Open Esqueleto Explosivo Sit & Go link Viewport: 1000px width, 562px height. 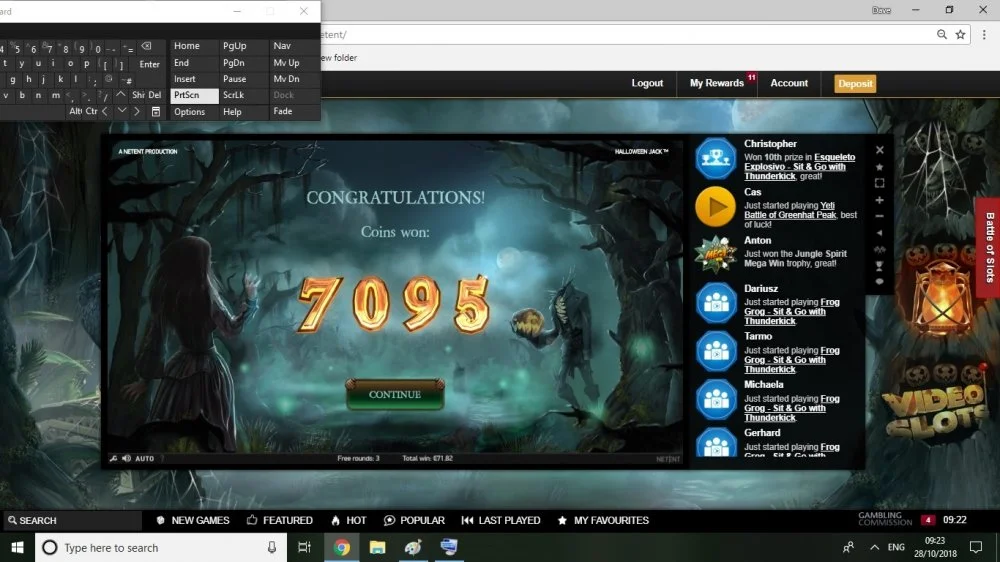pos(800,166)
